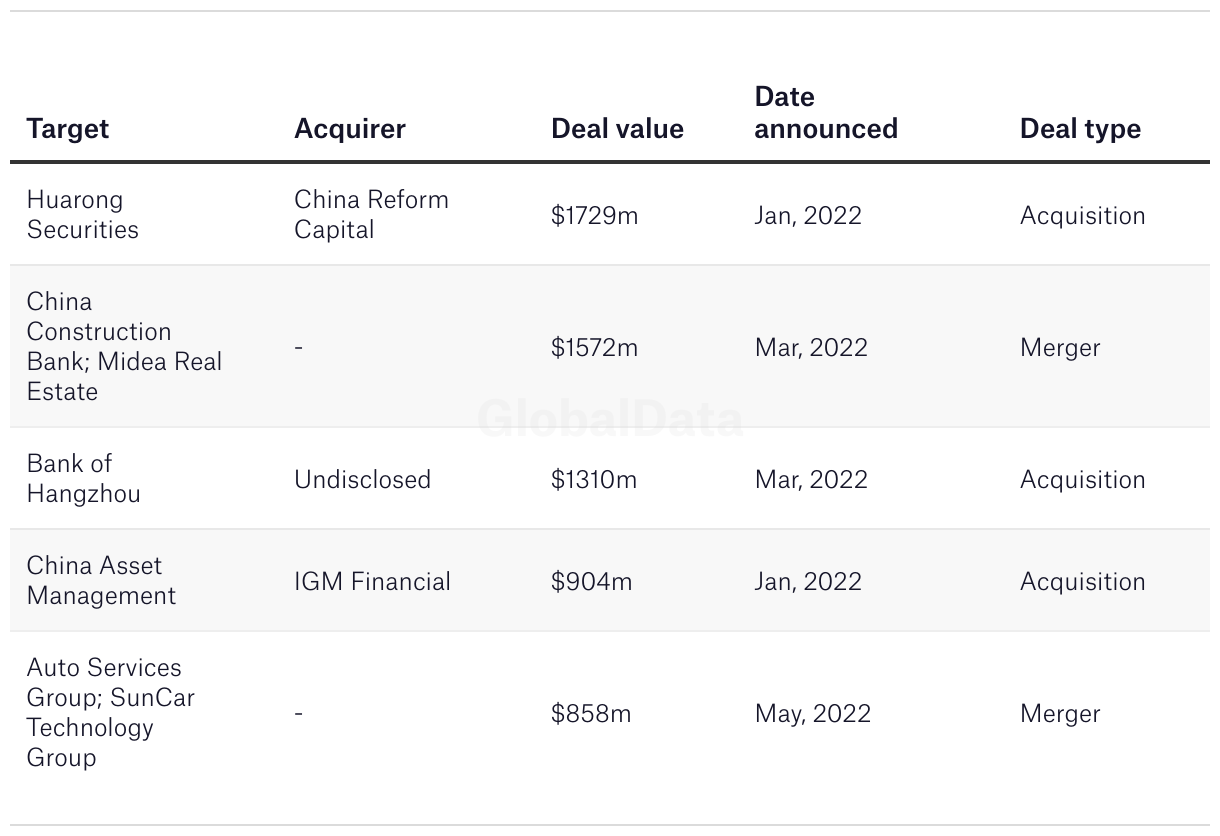Click the Deal value column header
1220x836 pixels.
coord(617,129)
